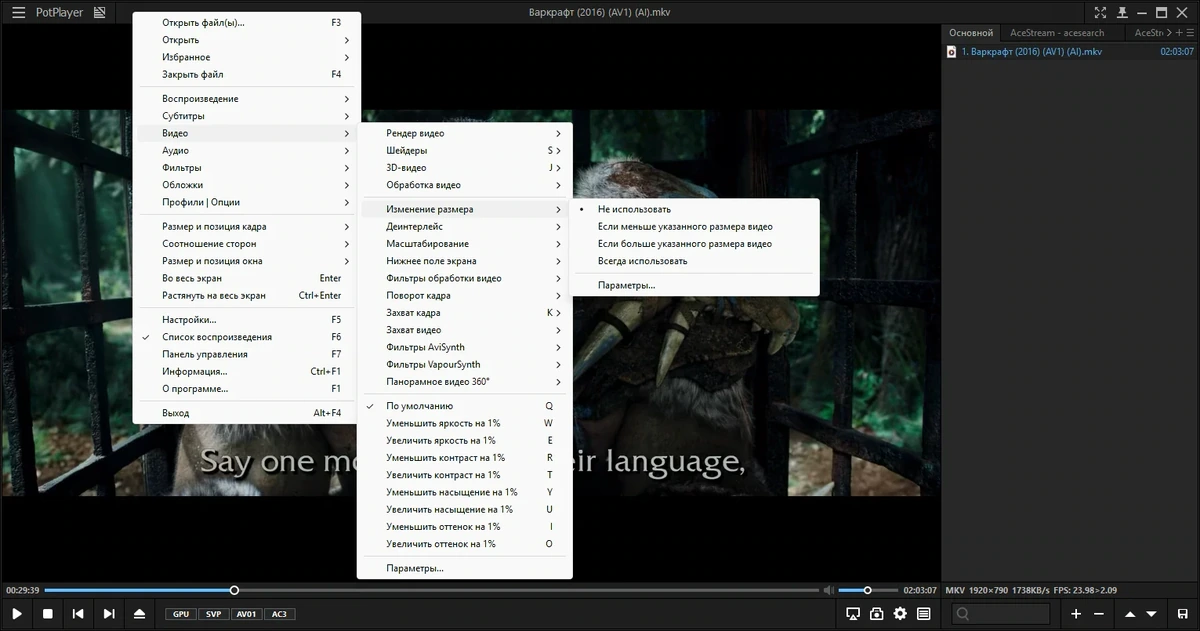This screenshot has height=631, width=1200.
Task: Click the checked 'По умолчанию' entry
Action: (x=465, y=406)
